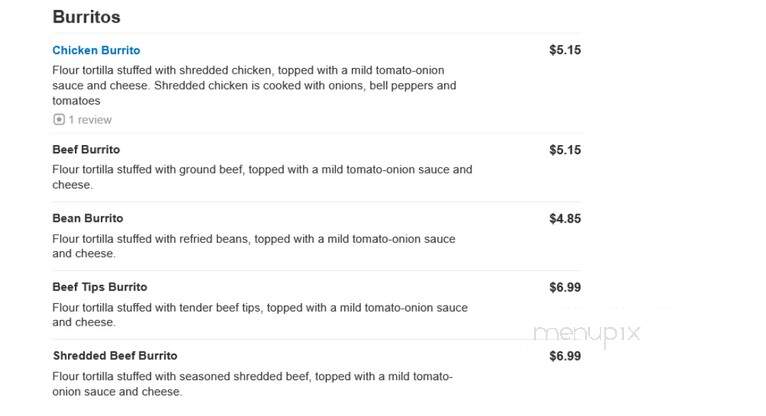The image size is (766, 416).
Task: Click the Bean Burrito $4.85 price
Action: point(565,219)
